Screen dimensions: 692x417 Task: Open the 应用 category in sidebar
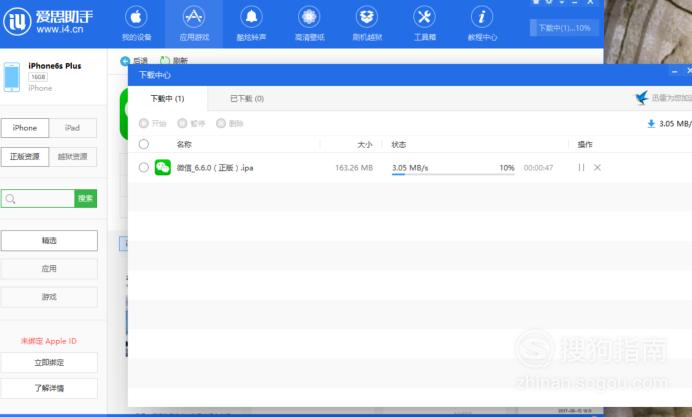[x=49, y=269]
